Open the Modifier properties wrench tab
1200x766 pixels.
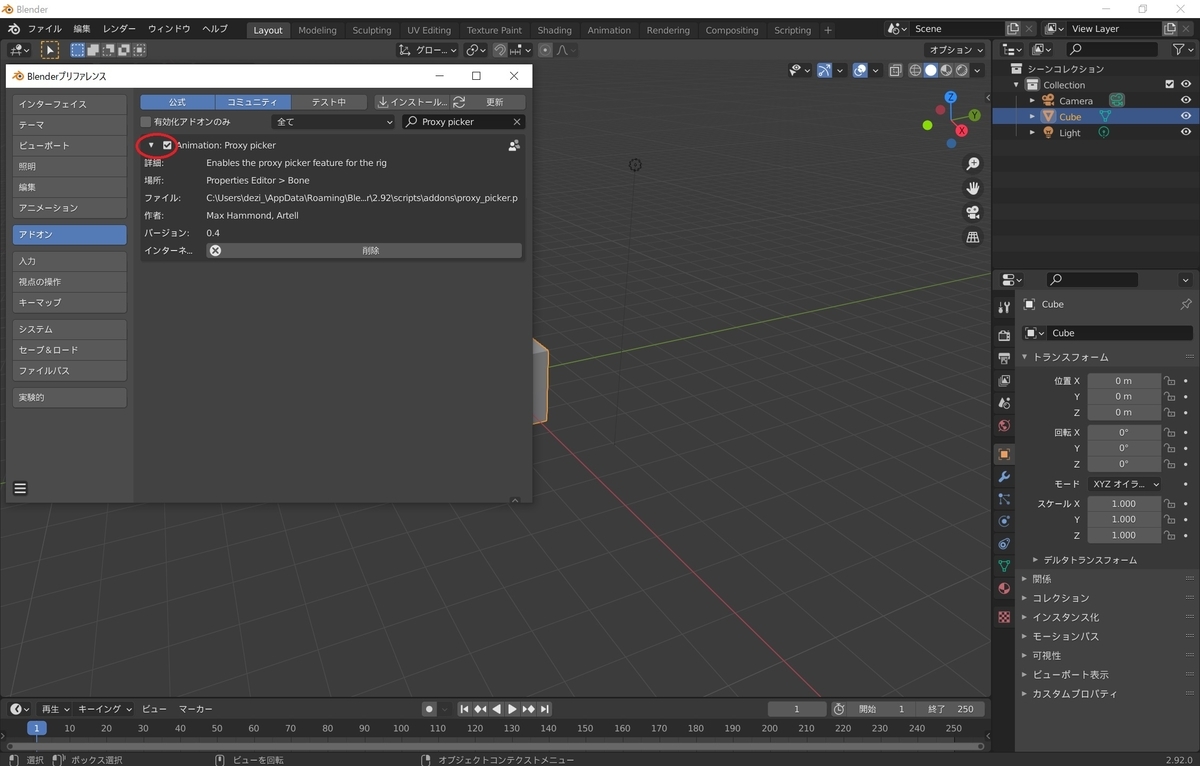pos(1004,477)
